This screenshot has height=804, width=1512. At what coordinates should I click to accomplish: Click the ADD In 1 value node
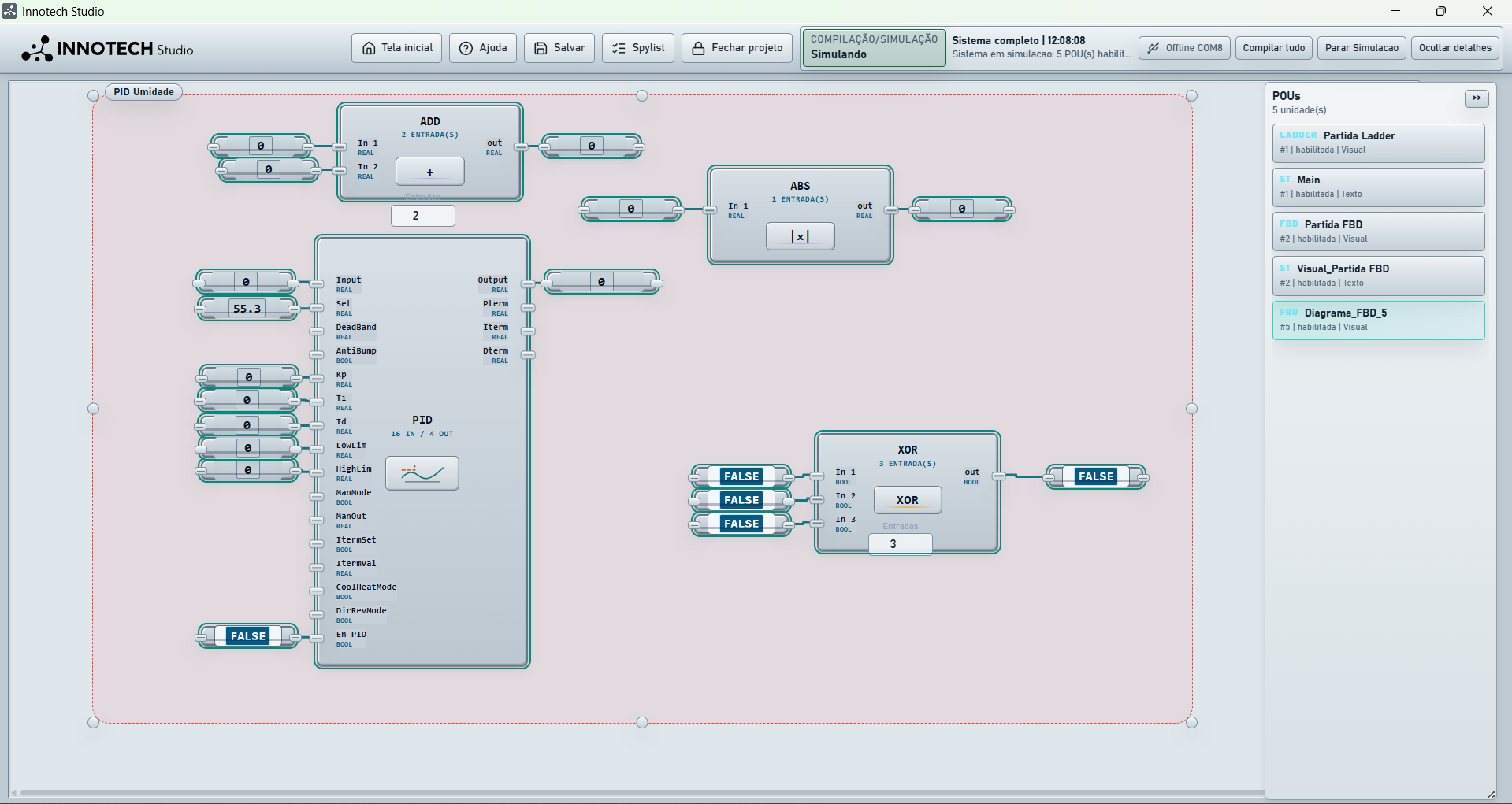(x=260, y=146)
